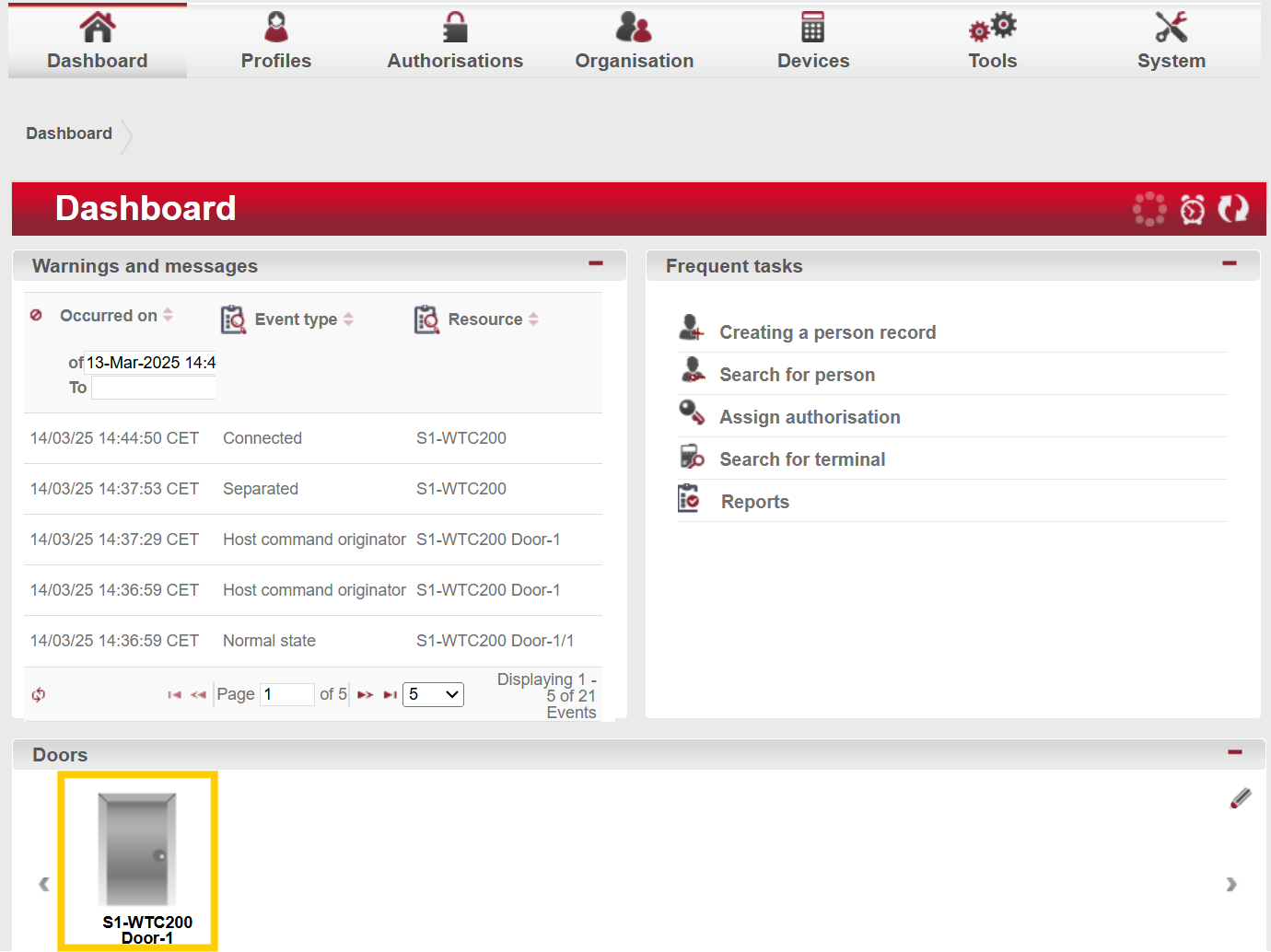Select the S1-WTC200 Door-1 thumbnail
1271x952 pixels.
tap(138, 860)
